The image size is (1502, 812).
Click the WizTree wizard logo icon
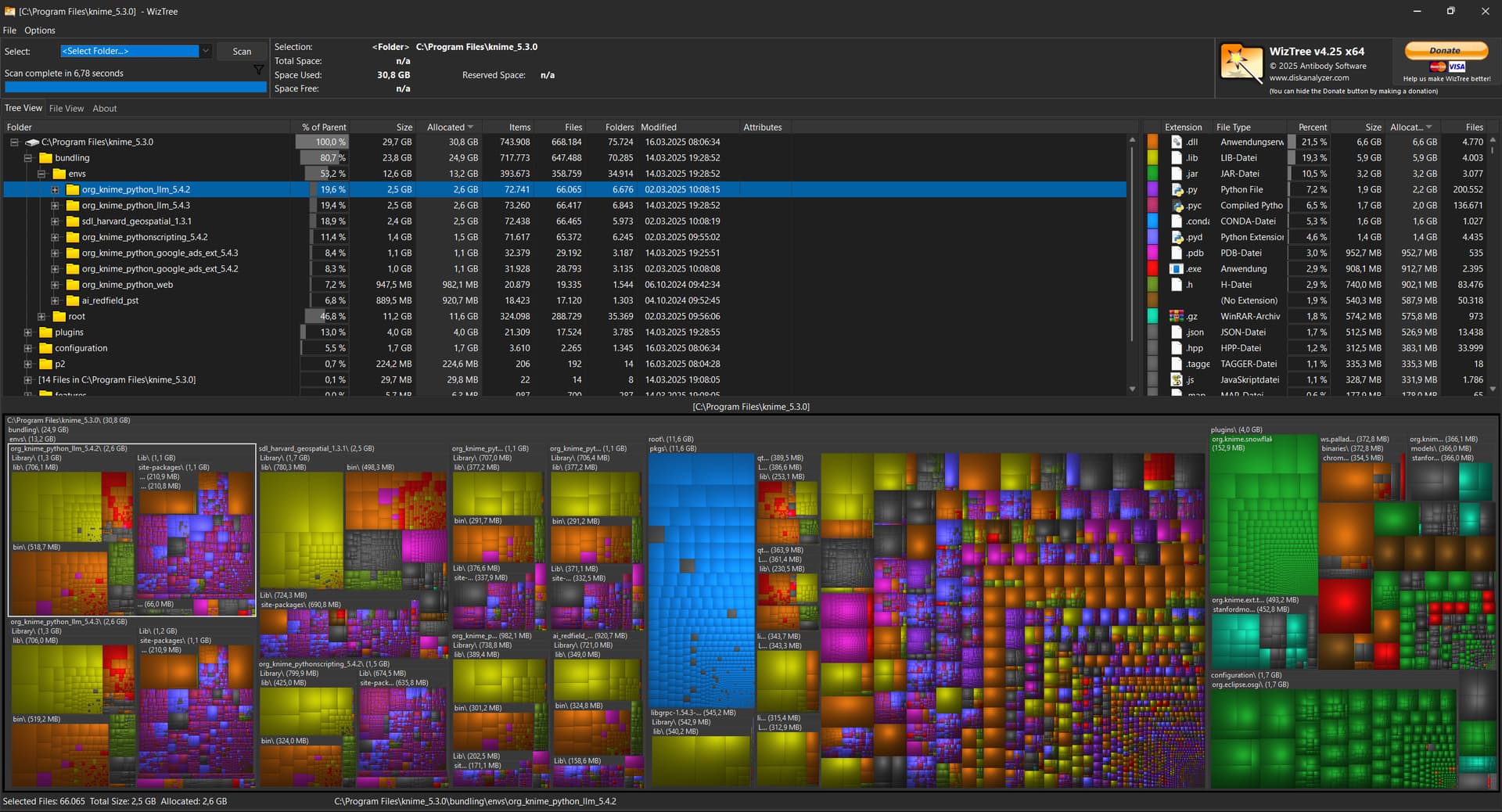pos(1241,64)
